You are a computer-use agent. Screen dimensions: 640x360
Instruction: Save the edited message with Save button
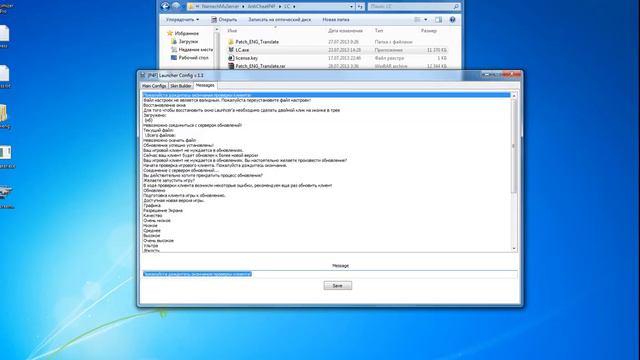point(338,286)
